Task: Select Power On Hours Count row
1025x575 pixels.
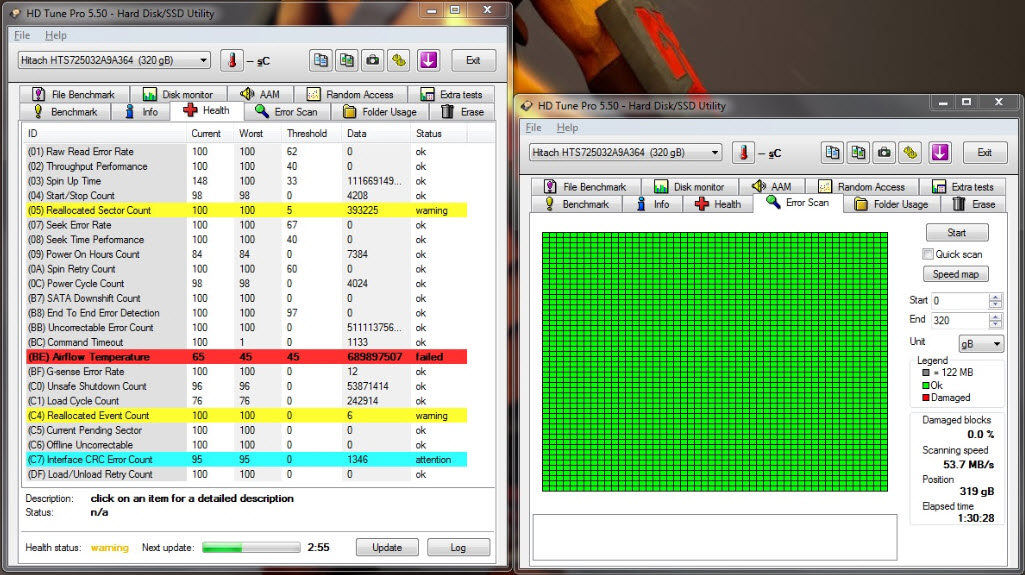Action: pyautogui.click(x=246, y=254)
